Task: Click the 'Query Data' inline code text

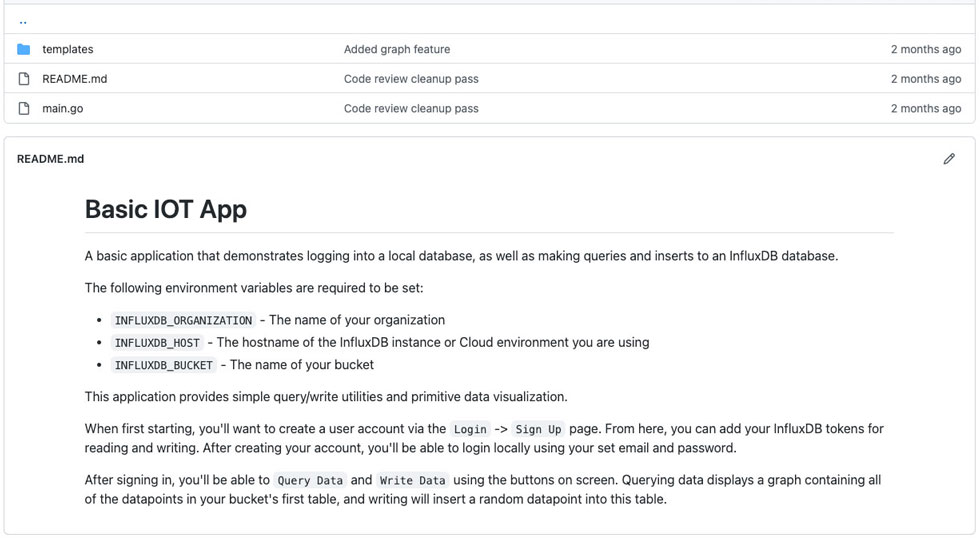Action: coord(310,480)
